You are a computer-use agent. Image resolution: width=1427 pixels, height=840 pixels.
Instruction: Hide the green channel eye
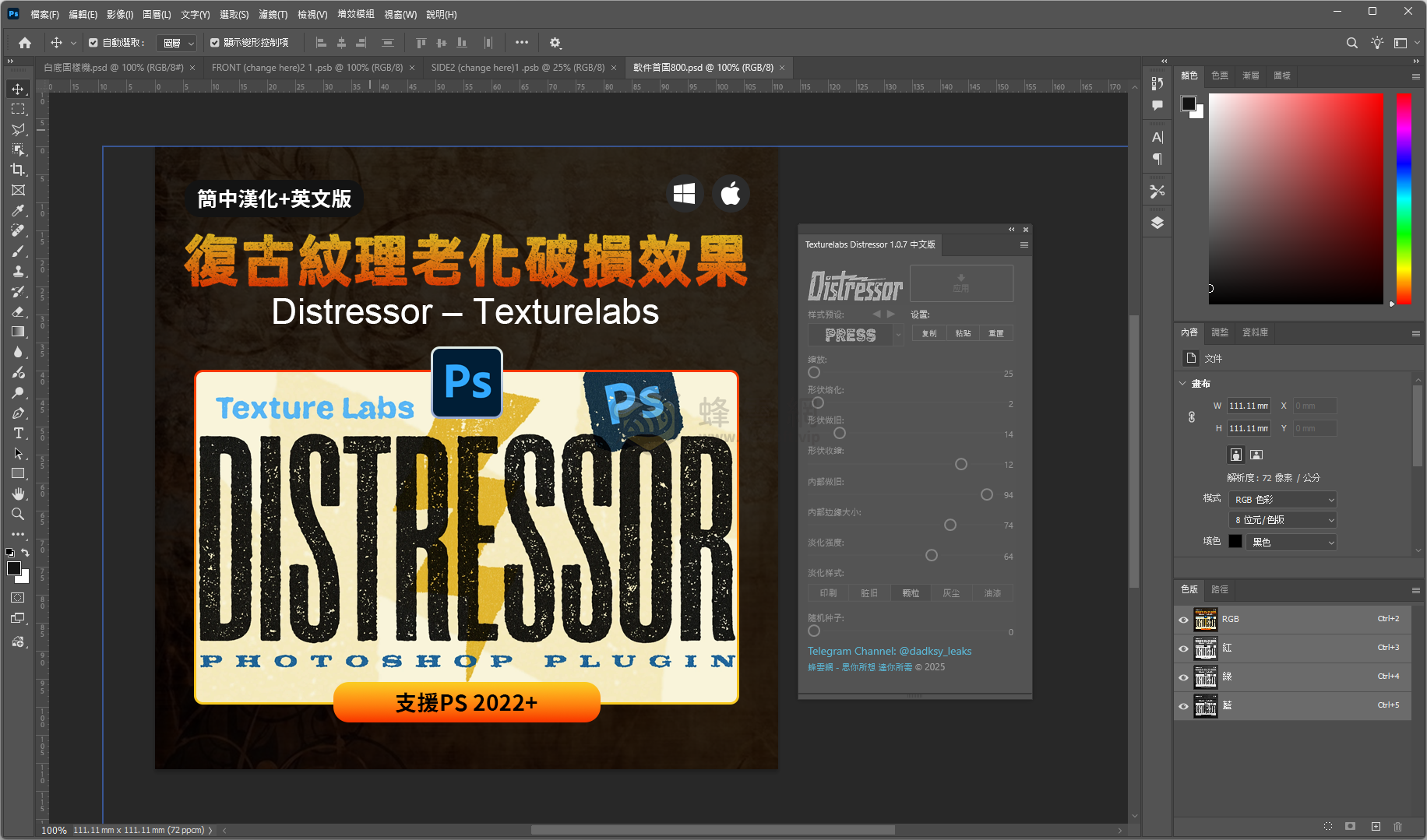pyautogui.click(x=1183, y=677)
